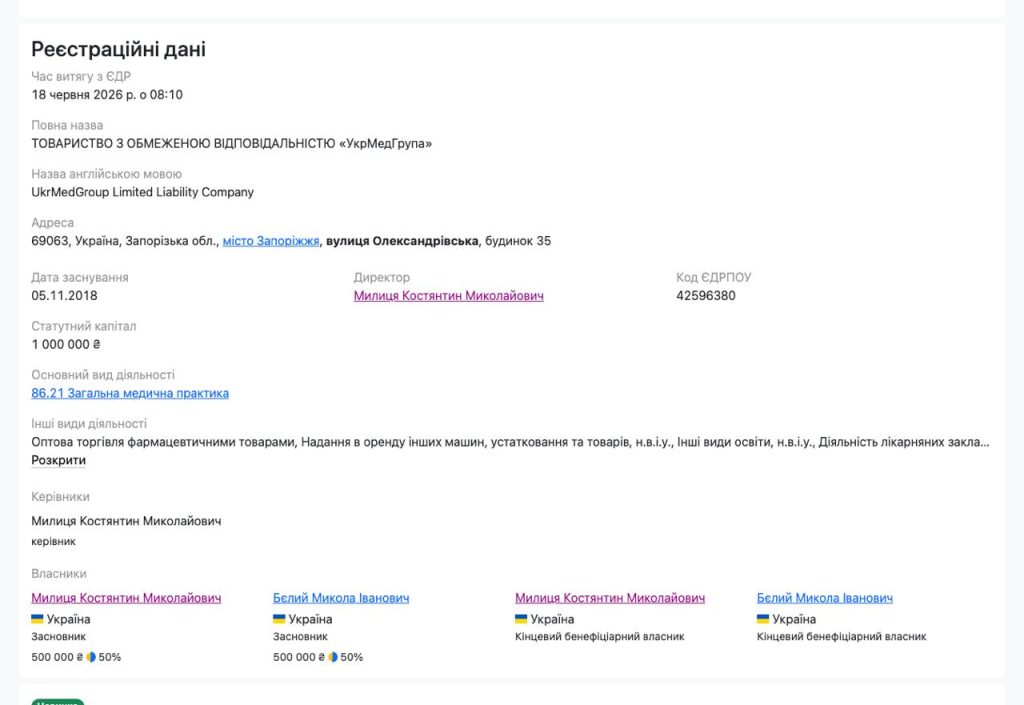Open founder Милиця Костянтин Миколайович with 500 000 ₴ share
Image resolution: width=1024 pixels, height=705 pixels.
(x=126, y=598)
